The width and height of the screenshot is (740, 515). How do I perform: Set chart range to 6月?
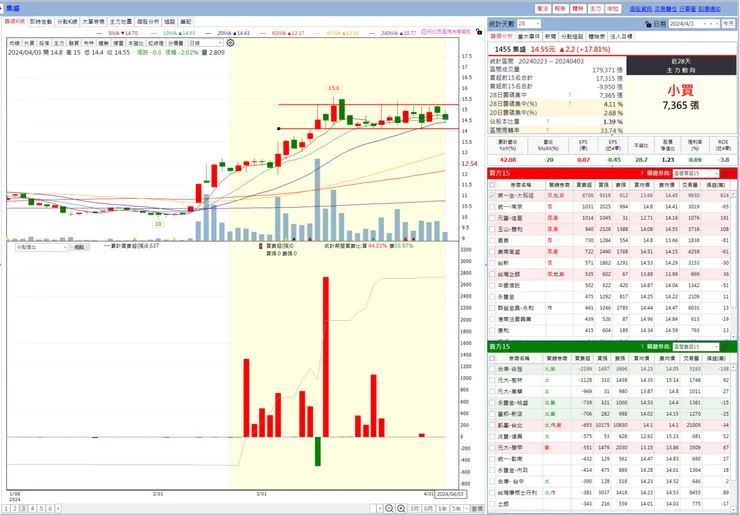[x=428, y=508]
